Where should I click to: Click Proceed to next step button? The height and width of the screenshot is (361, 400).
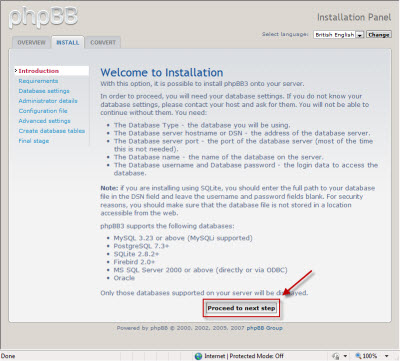pos(241,308)
